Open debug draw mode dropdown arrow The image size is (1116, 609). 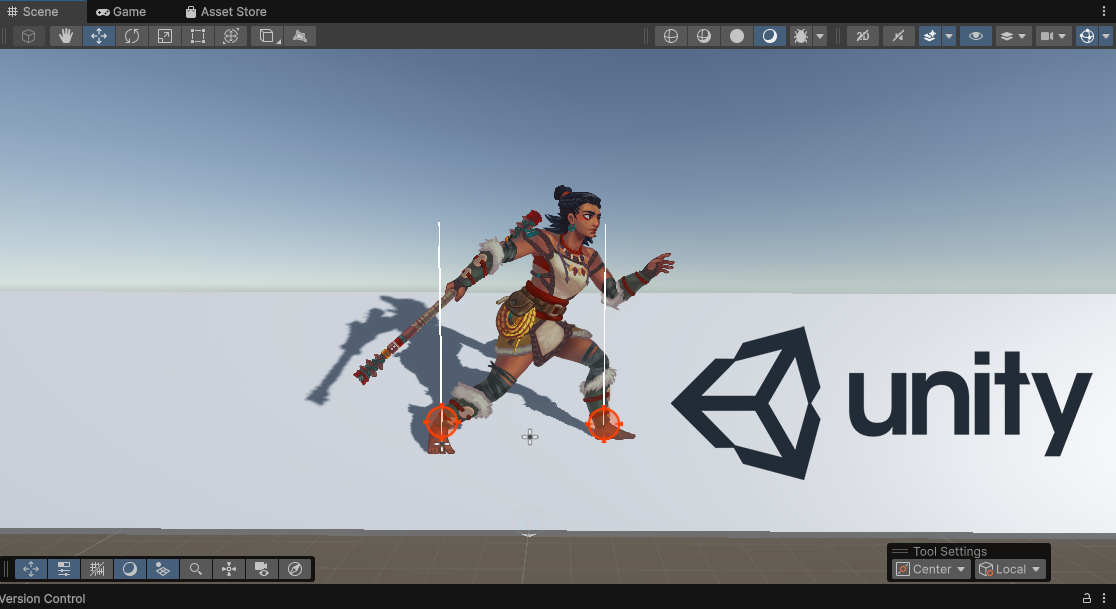click(820, 36)
